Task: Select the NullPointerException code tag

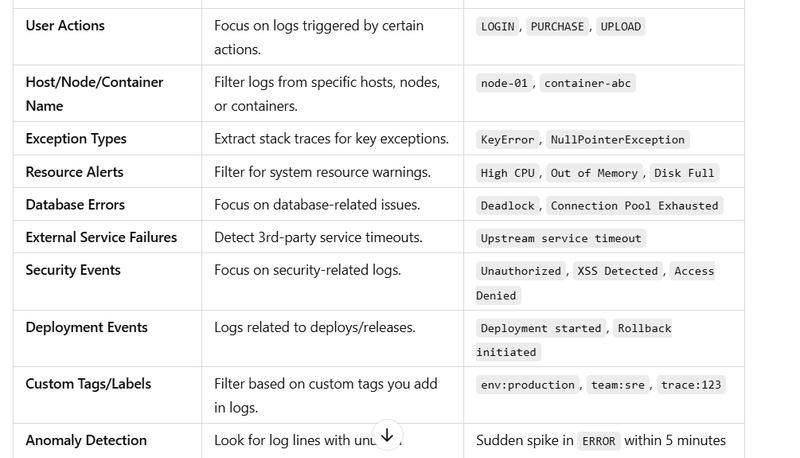Action: pyautogui.click(x=617, y=140)
